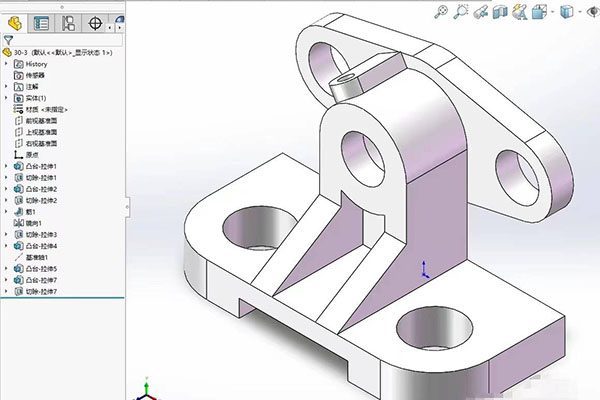Click the Display Style cube icon
Viewport: 600px width, 400px height.
[x=567, y=12]
